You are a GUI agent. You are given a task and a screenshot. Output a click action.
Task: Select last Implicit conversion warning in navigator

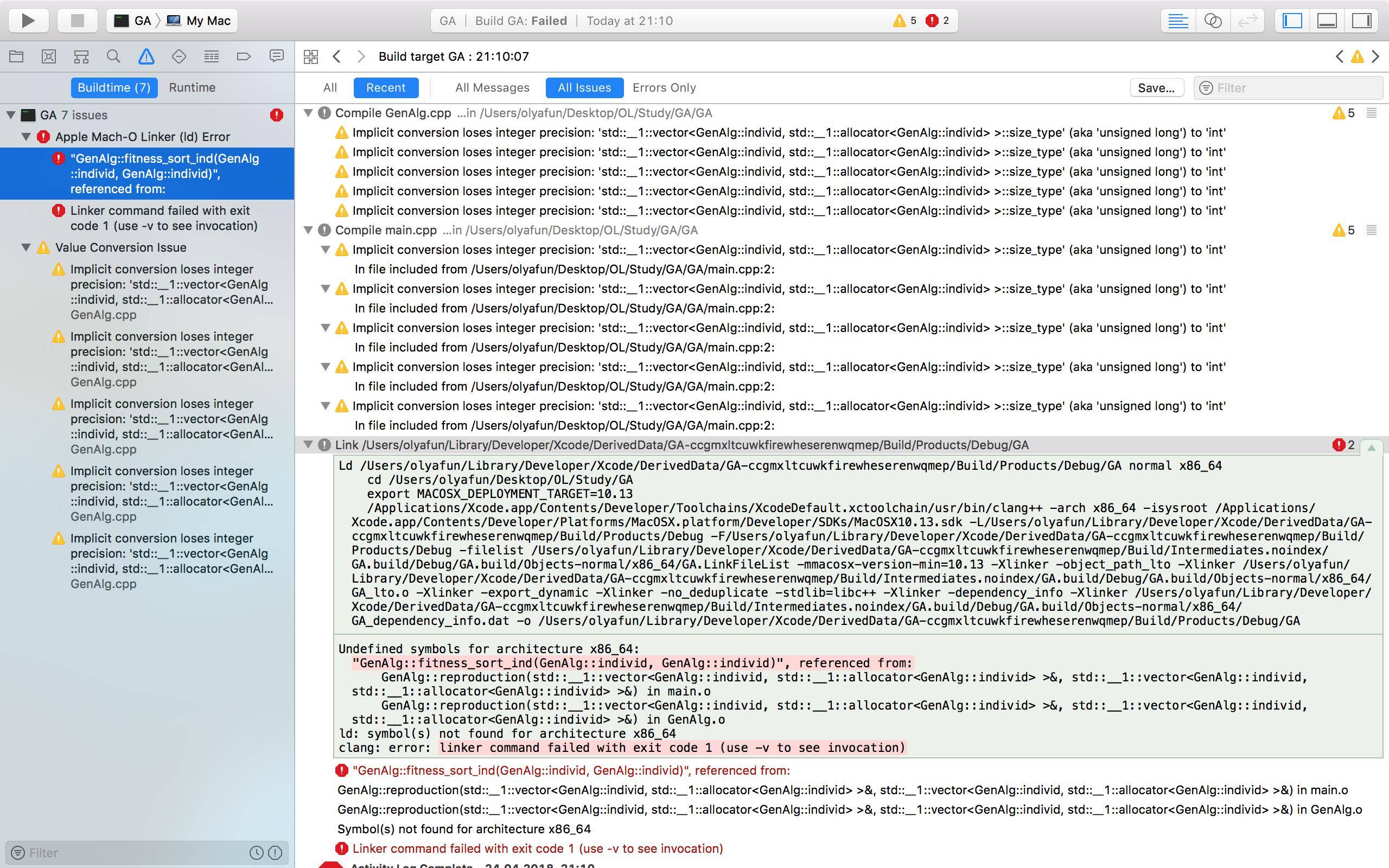tap(147, 561)
